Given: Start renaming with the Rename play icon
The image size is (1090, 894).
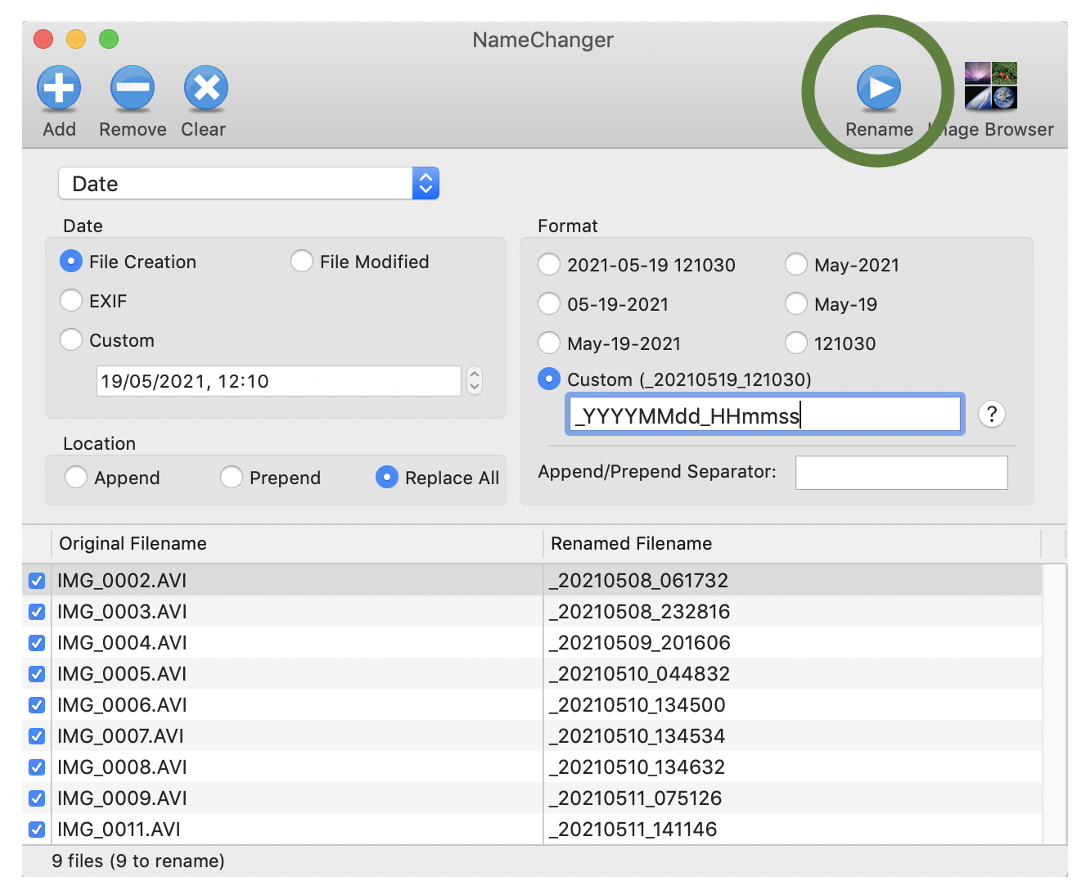Looking at the screenshot, I should (x=879, y=88).
